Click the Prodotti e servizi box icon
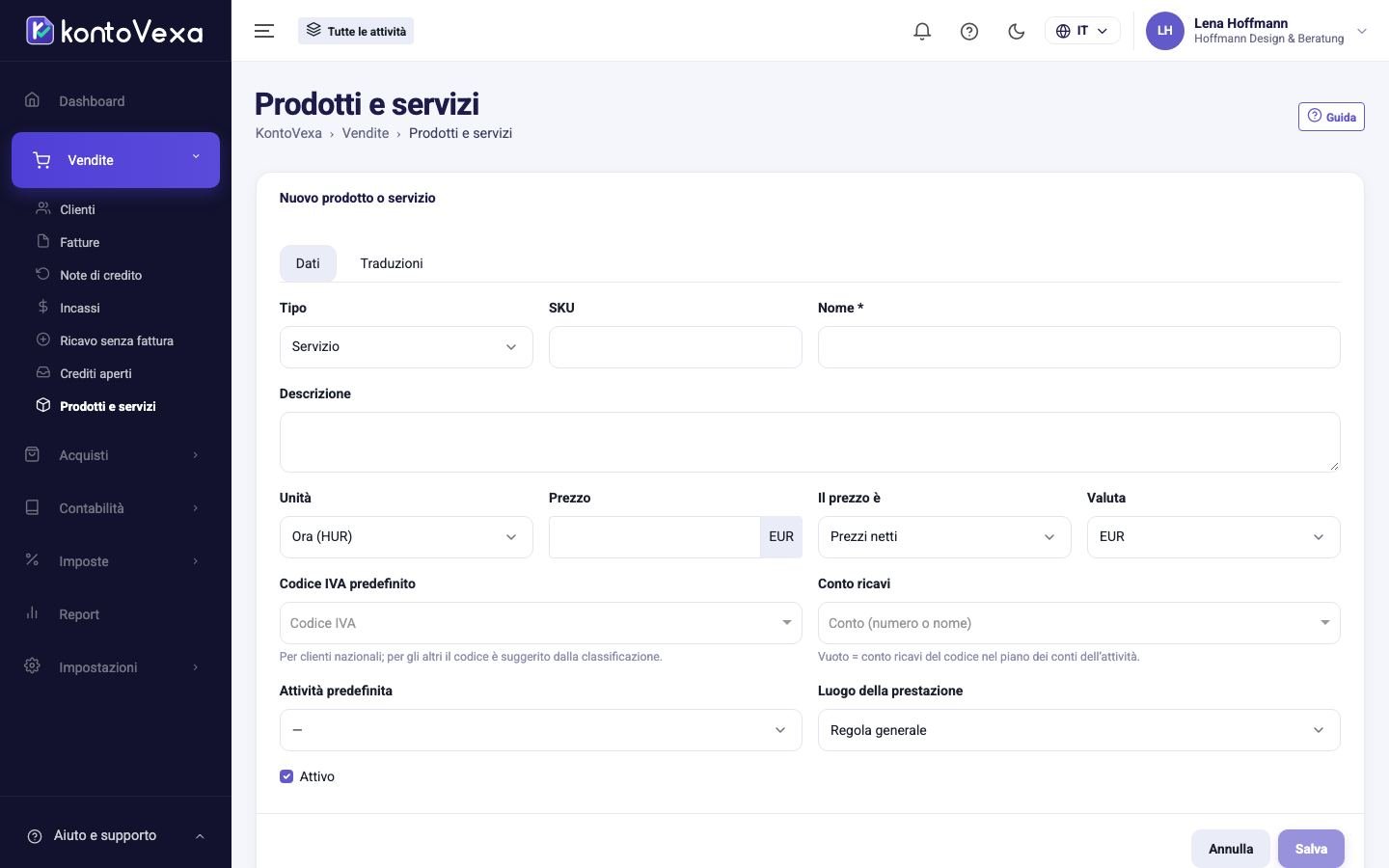Screen dimensions: 1389x868 click(x=42, y=405)
